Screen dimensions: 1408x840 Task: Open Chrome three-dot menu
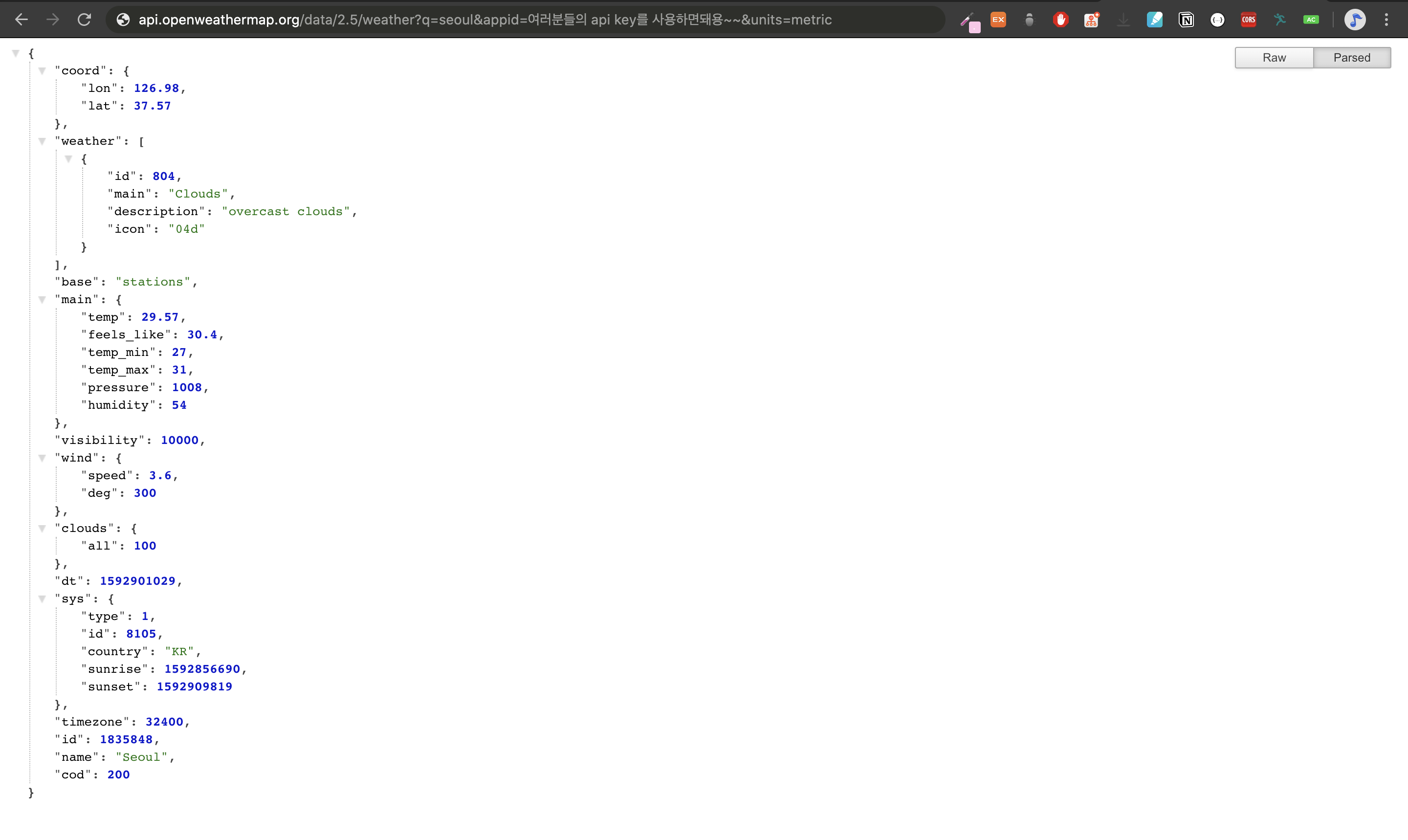1386,20
